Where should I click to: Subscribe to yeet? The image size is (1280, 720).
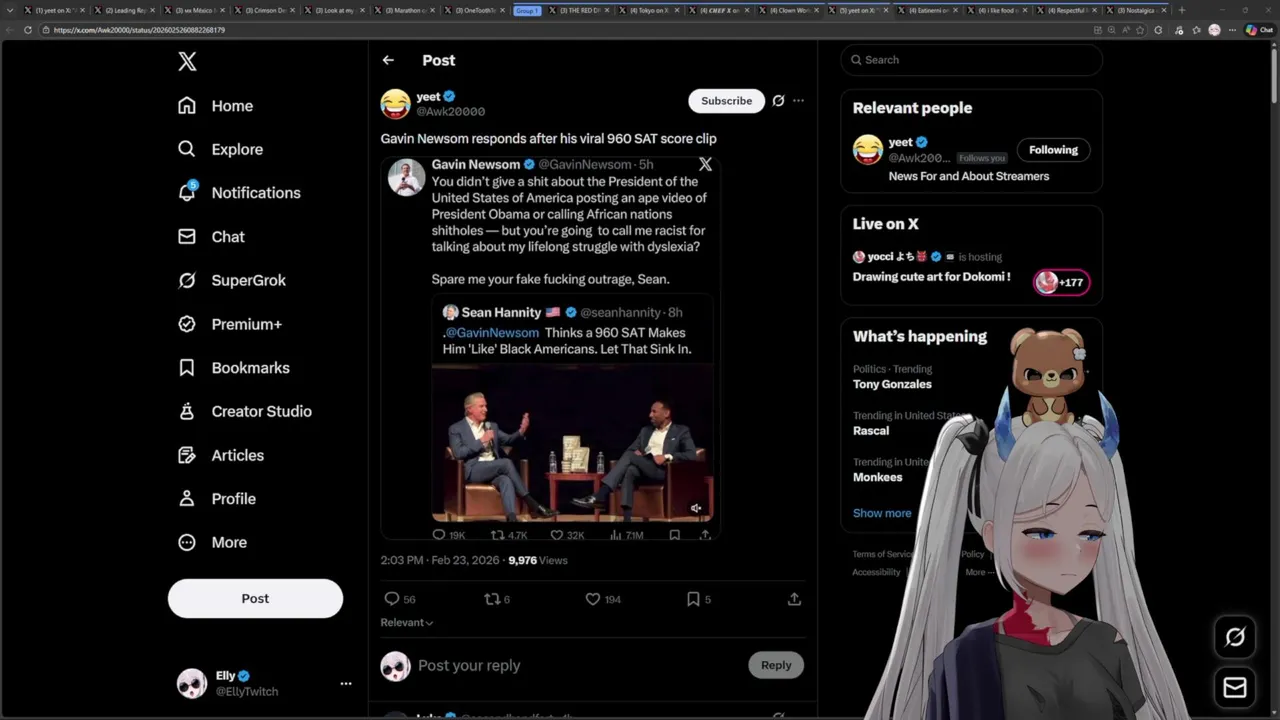pyautogui.click(x=726, y=100)
